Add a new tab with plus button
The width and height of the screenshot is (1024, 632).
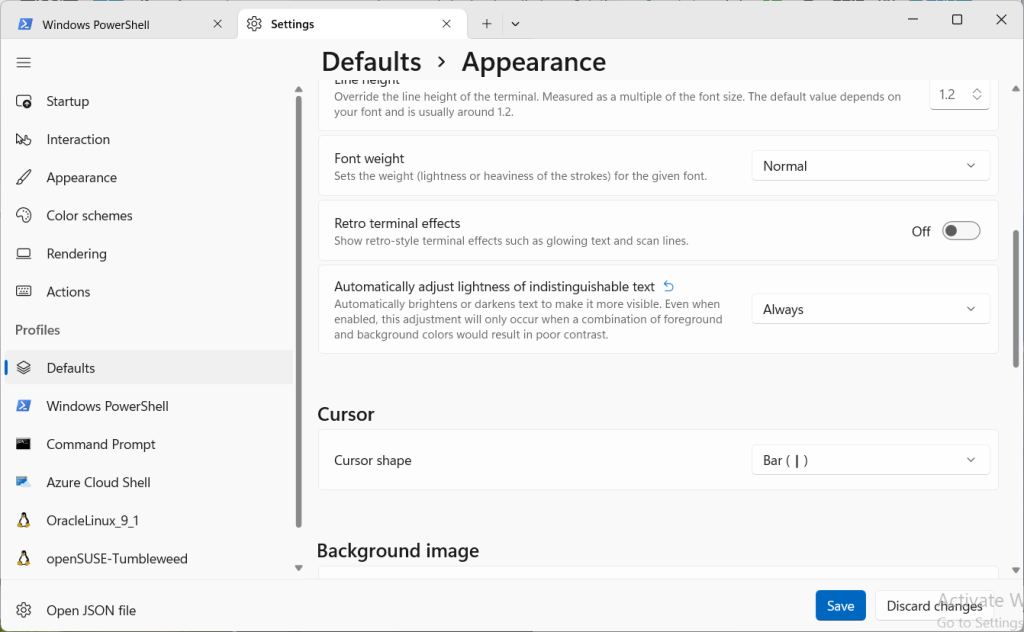[x=487, y=24]
